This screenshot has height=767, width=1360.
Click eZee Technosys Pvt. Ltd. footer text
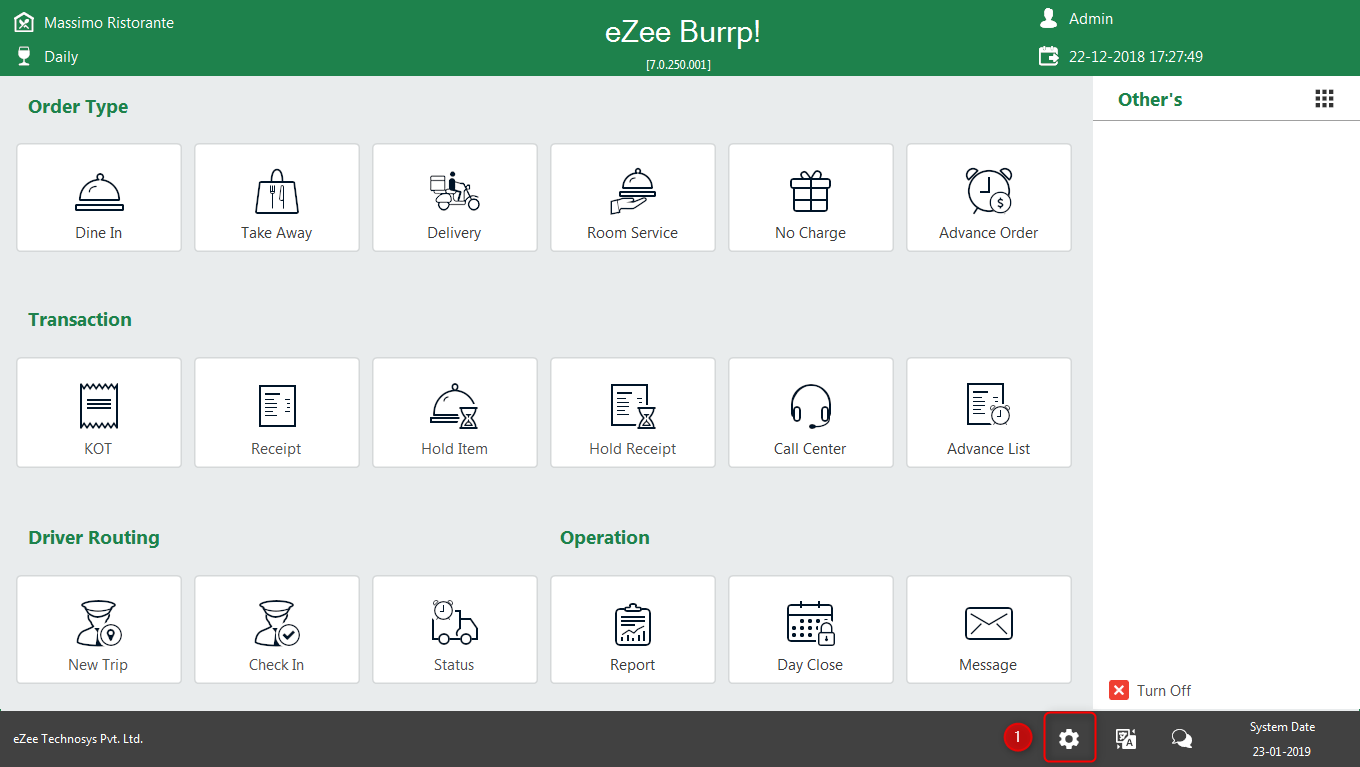(x=78, y=739)
